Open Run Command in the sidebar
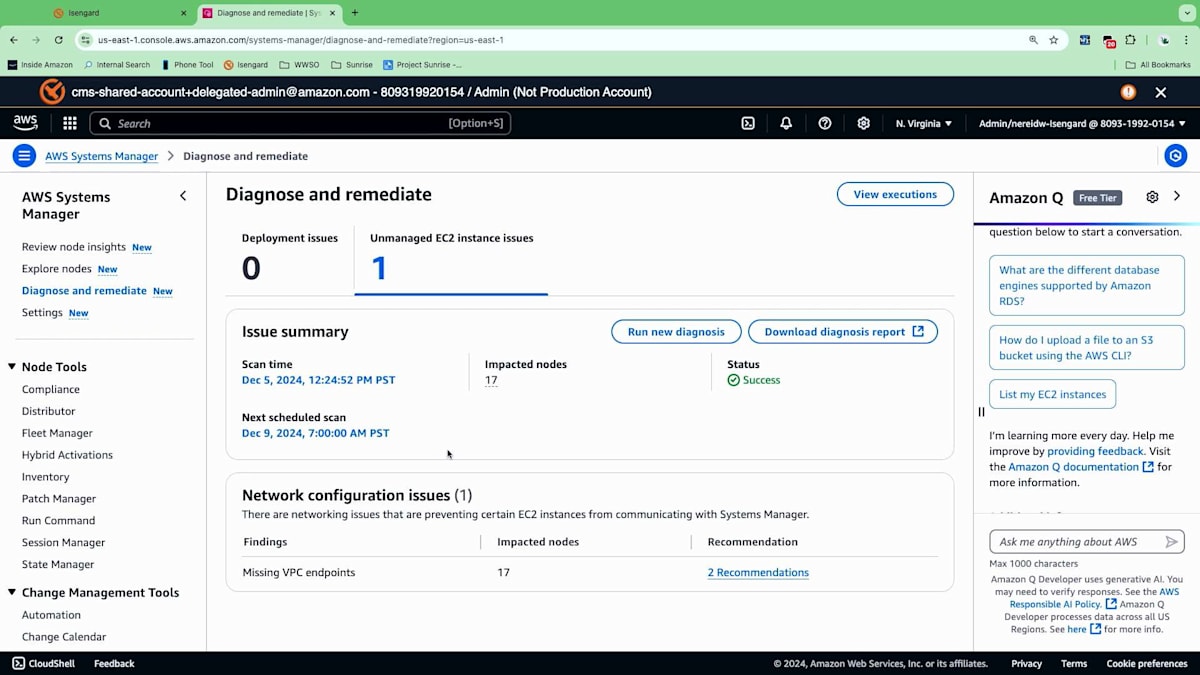Screen dimensions: 1200x675 (x=59, y=520)
